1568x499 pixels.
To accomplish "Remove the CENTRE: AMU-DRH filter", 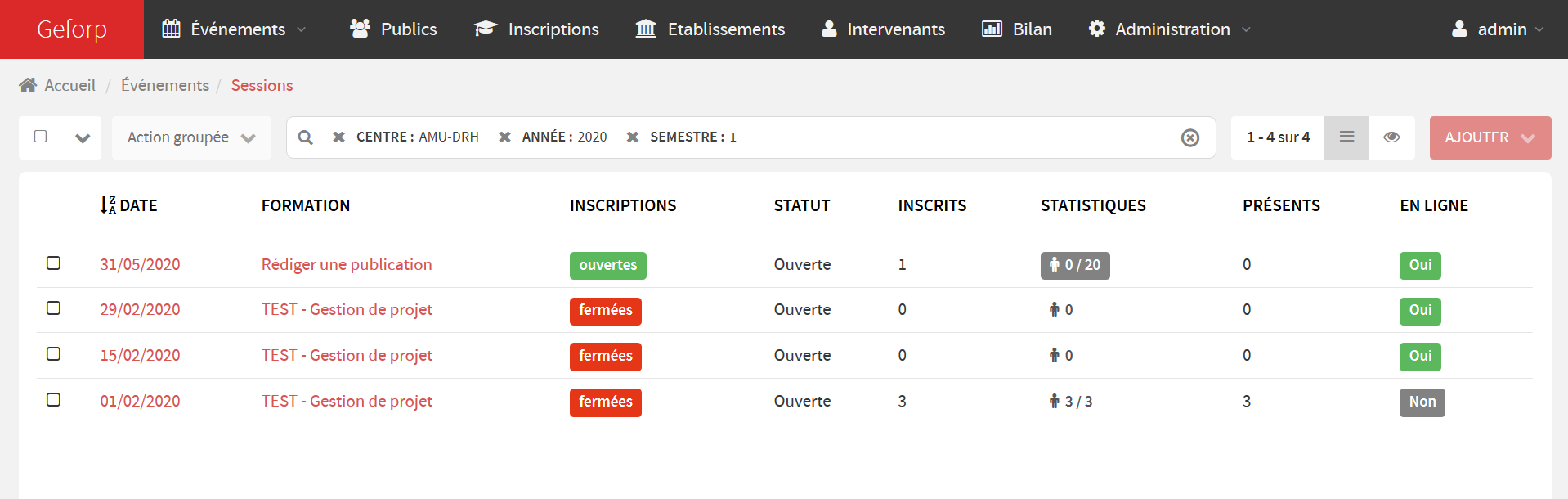I will 338,137.
